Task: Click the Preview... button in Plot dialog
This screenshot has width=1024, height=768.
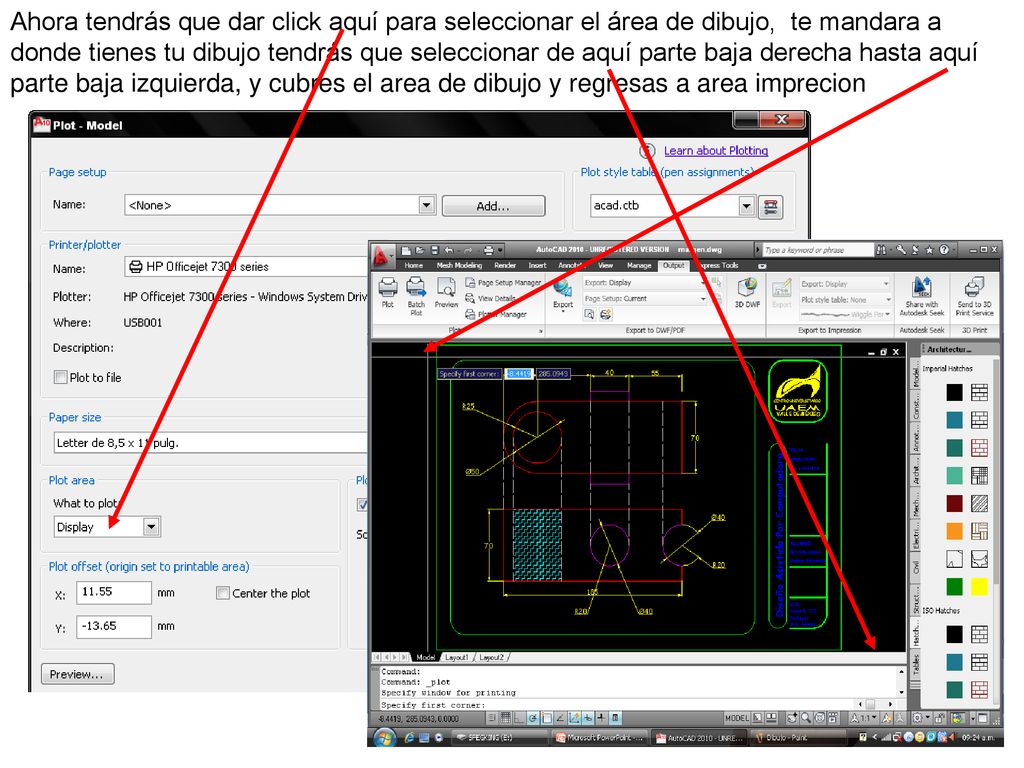Action: [x=77, y=674]
